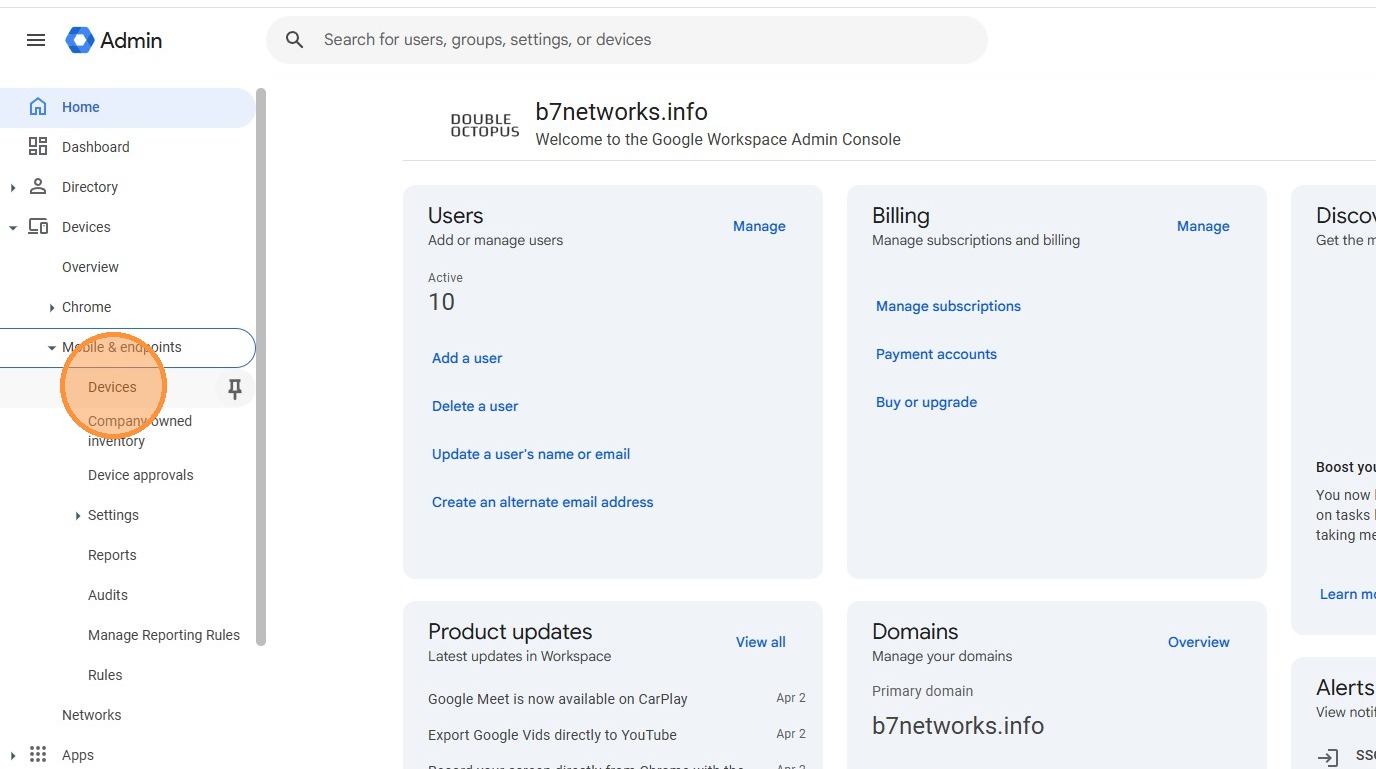Collapse the Mobile & endpoints arrow
This screenshot has width=1376, height=769.
[51, 347]
